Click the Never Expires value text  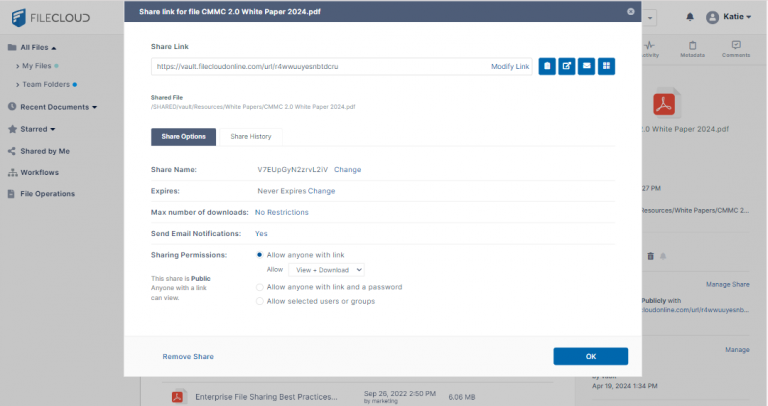click(282, 191)
